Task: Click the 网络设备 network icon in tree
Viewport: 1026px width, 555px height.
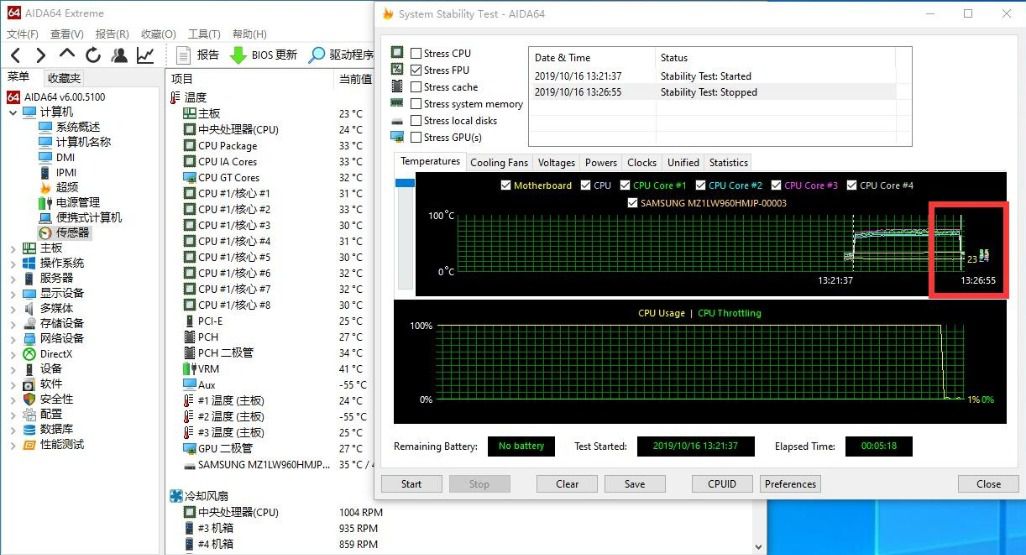Action: click(x=29, y=338)
